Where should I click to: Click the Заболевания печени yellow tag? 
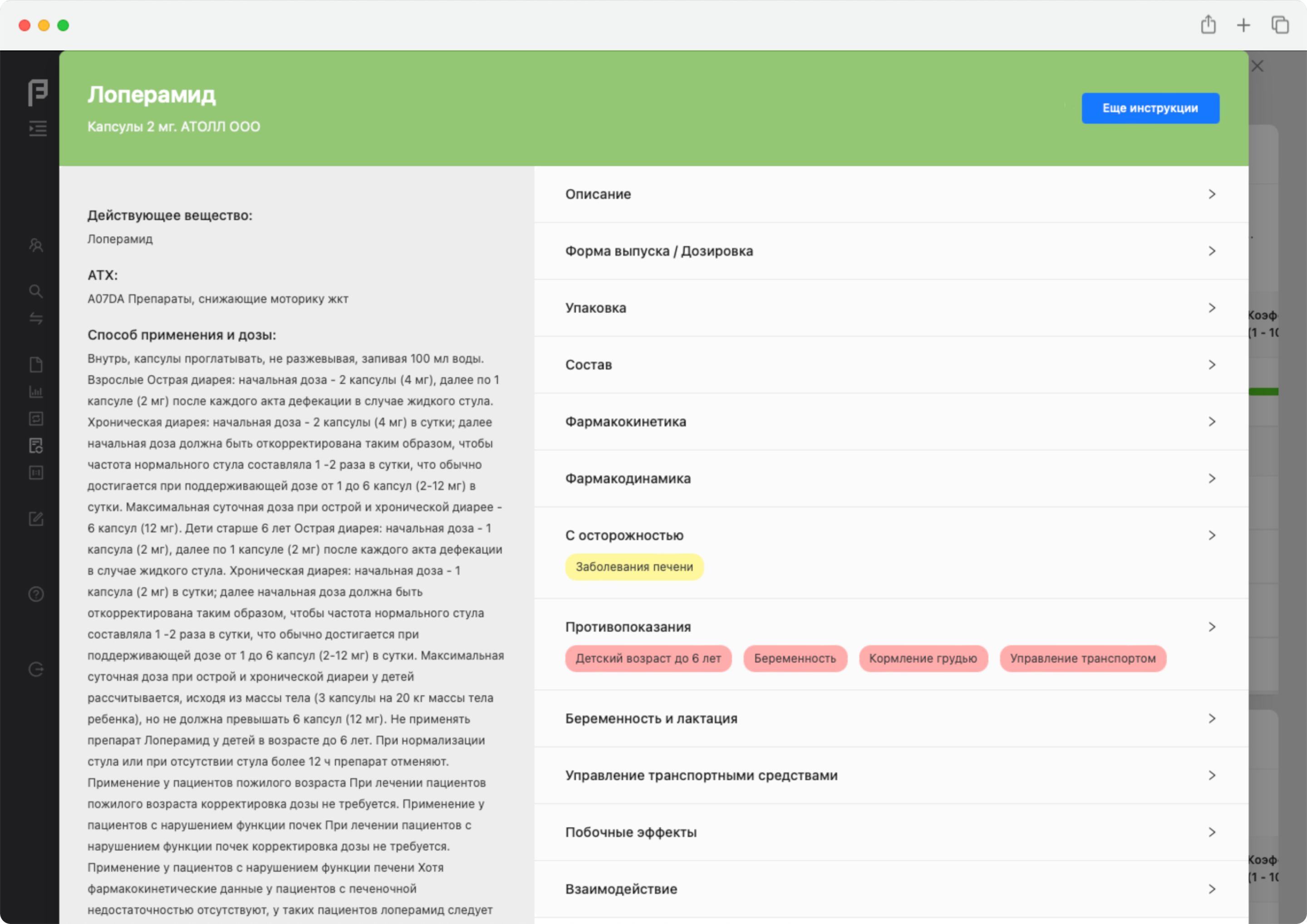click(634, 567)
